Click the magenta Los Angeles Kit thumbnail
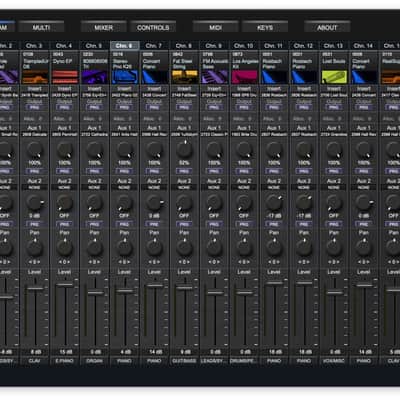400x400 pixels. pos(245,77)
